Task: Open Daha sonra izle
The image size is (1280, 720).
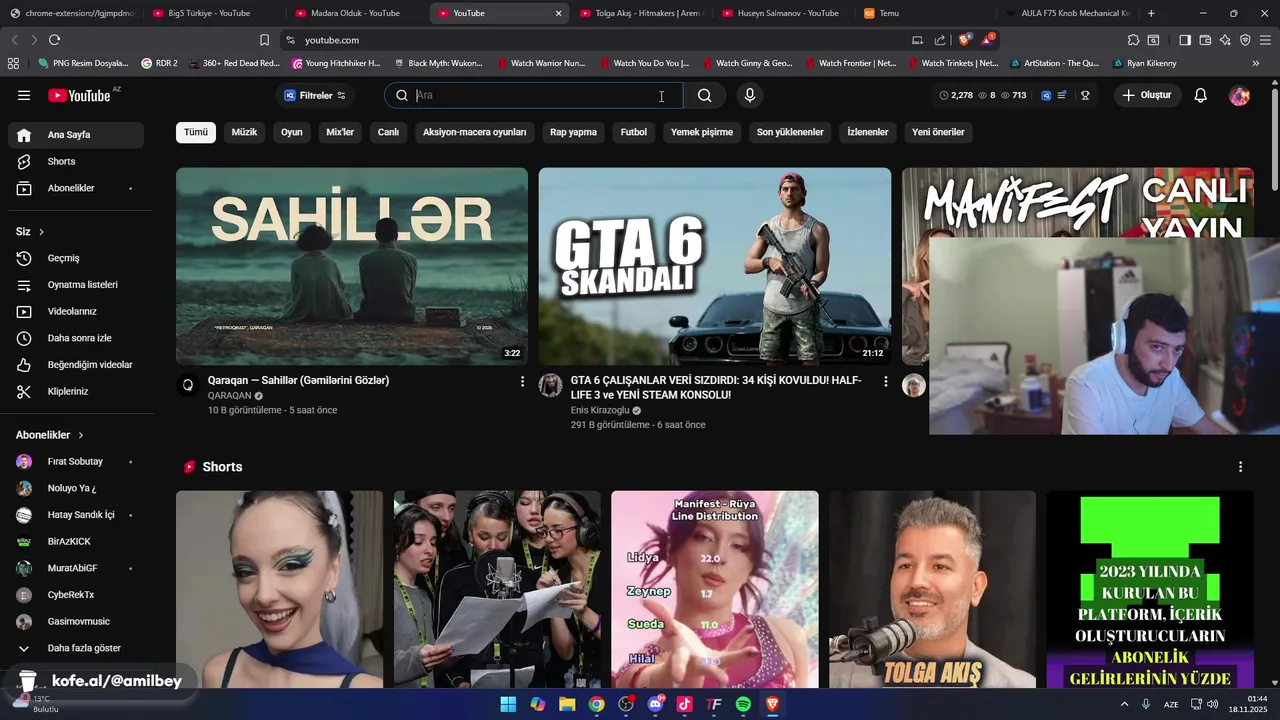Action: (76, 338)
